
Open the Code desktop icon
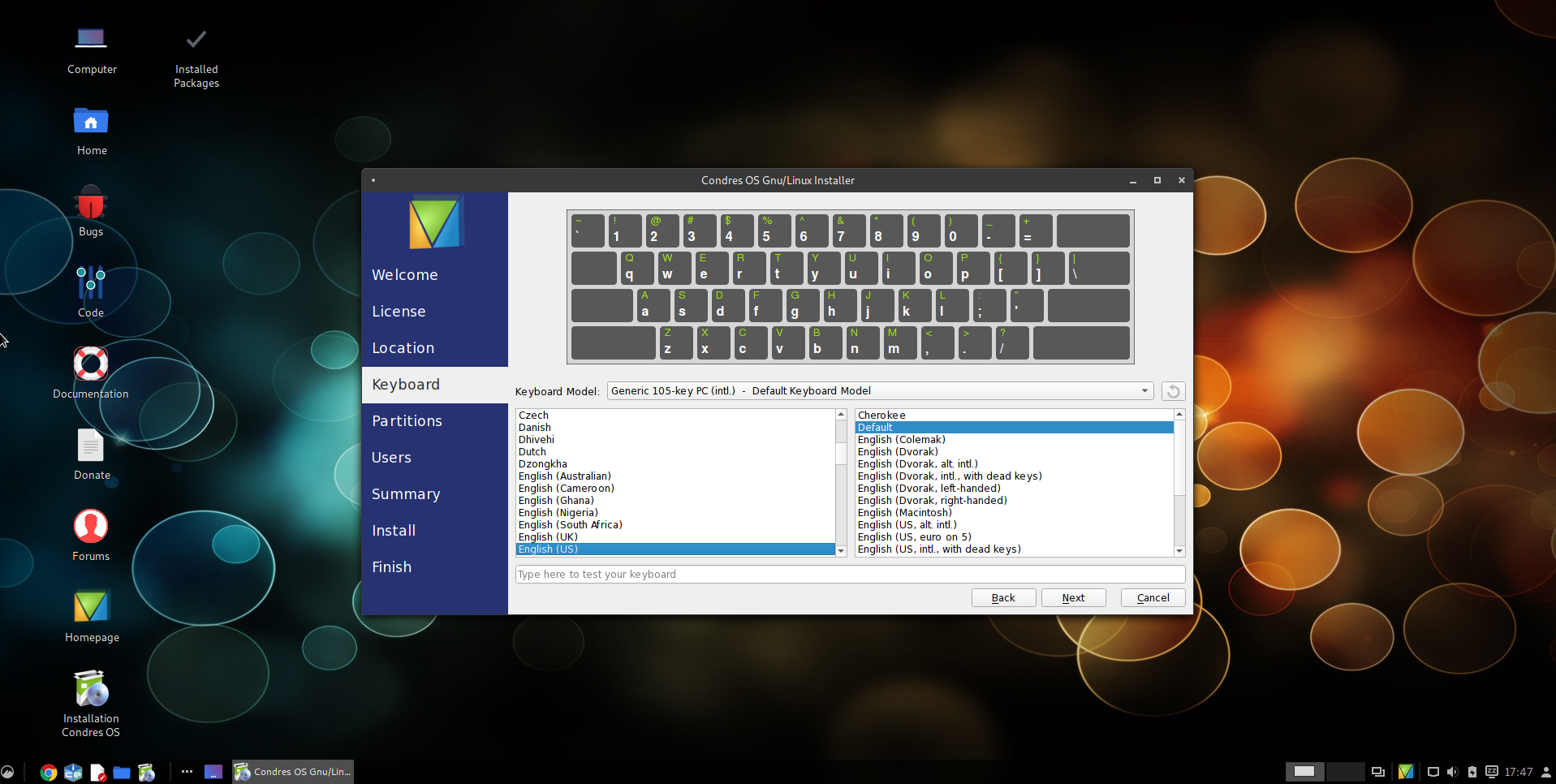coord(91,284)
